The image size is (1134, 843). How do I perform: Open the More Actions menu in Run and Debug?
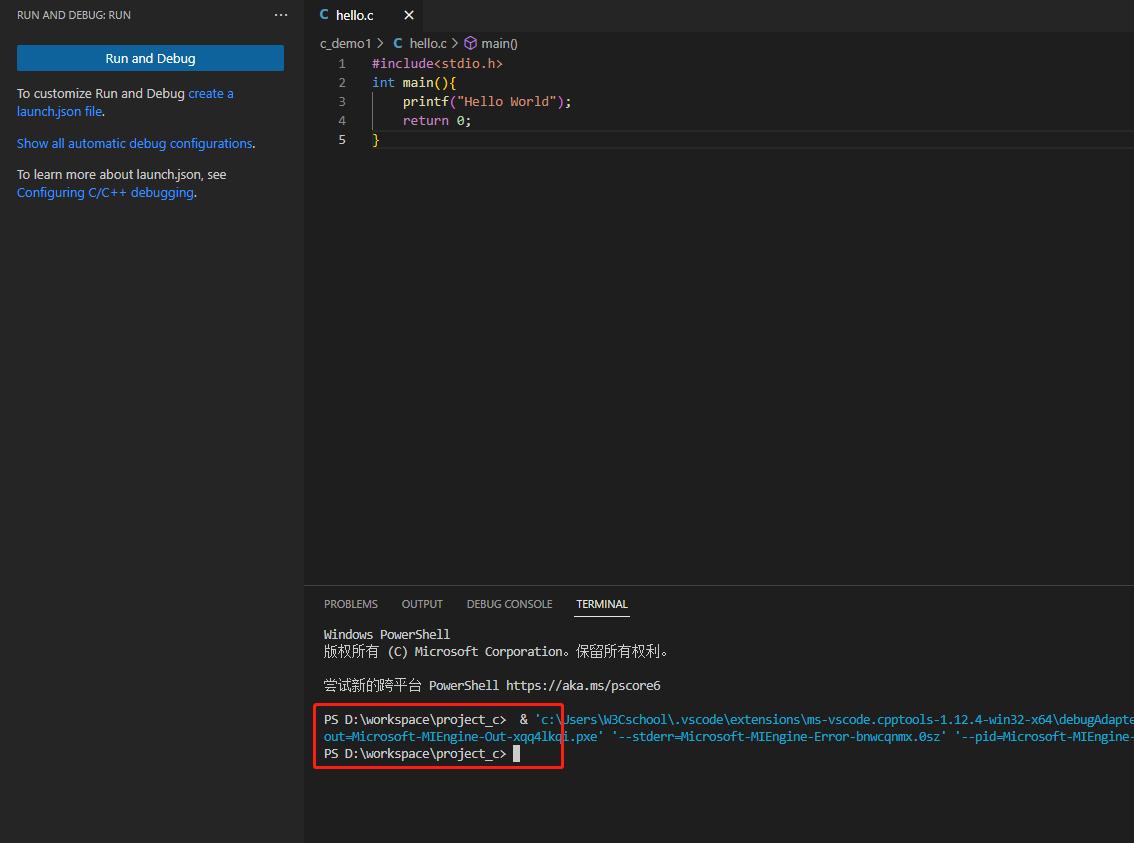(x=281, y=15)
